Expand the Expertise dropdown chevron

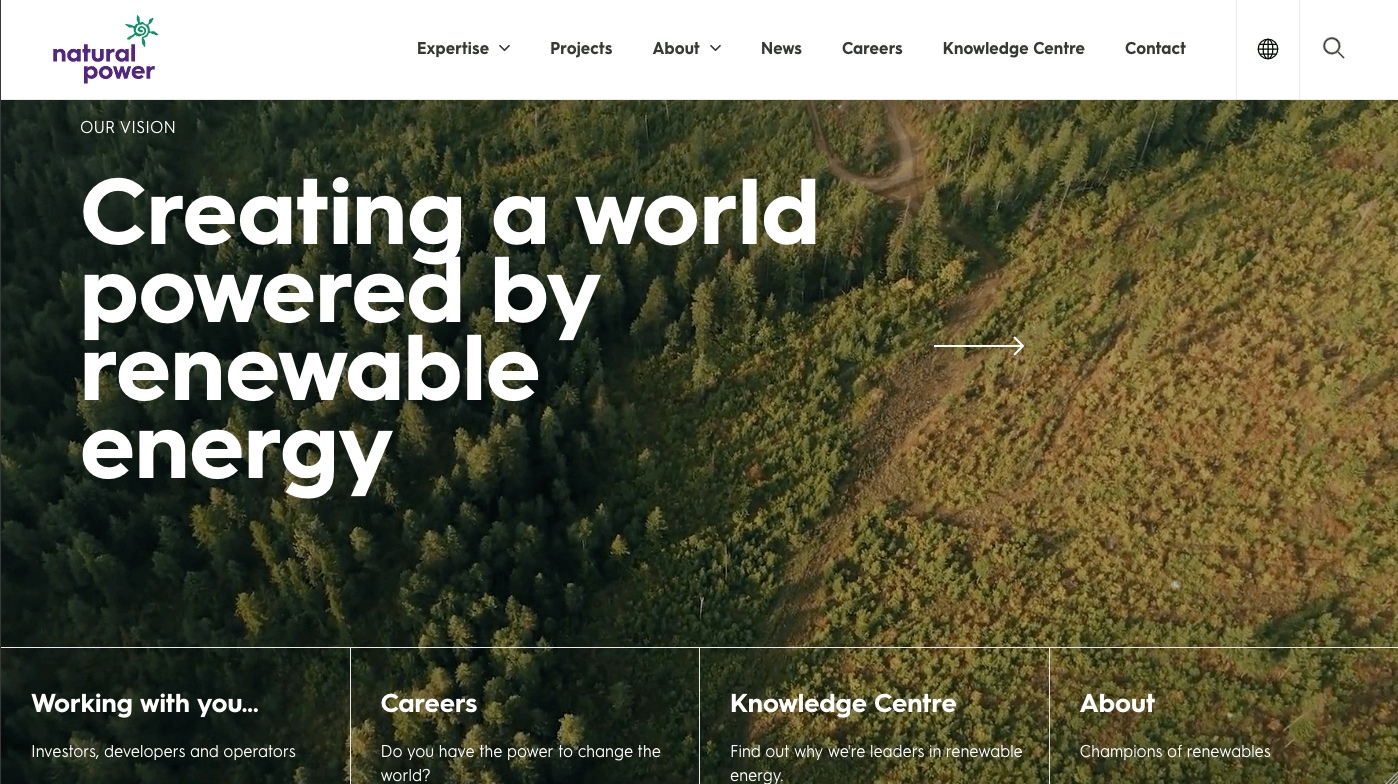pyautogui.click(x=505, y=48)
